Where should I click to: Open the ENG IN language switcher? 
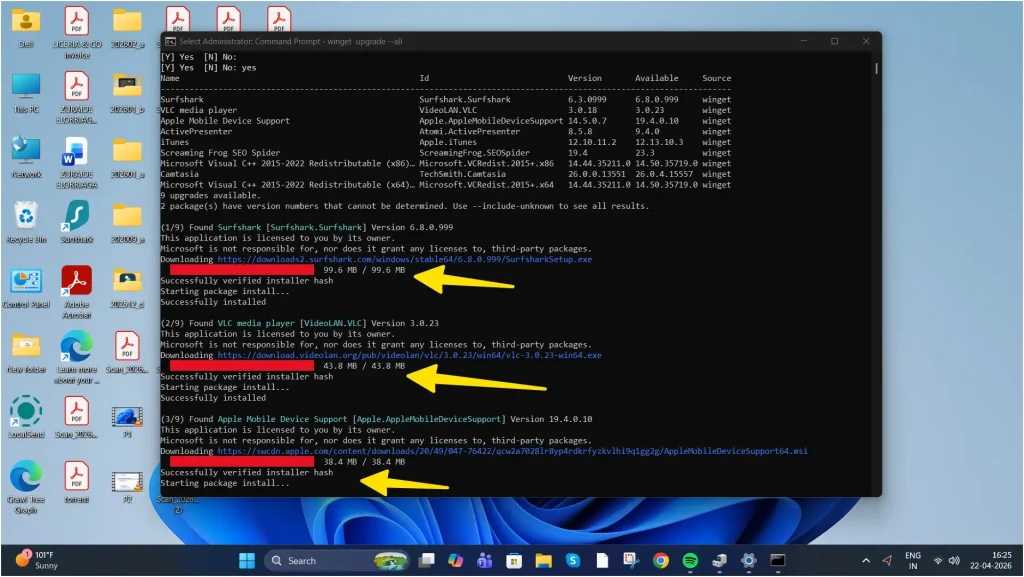click(913, 561)
